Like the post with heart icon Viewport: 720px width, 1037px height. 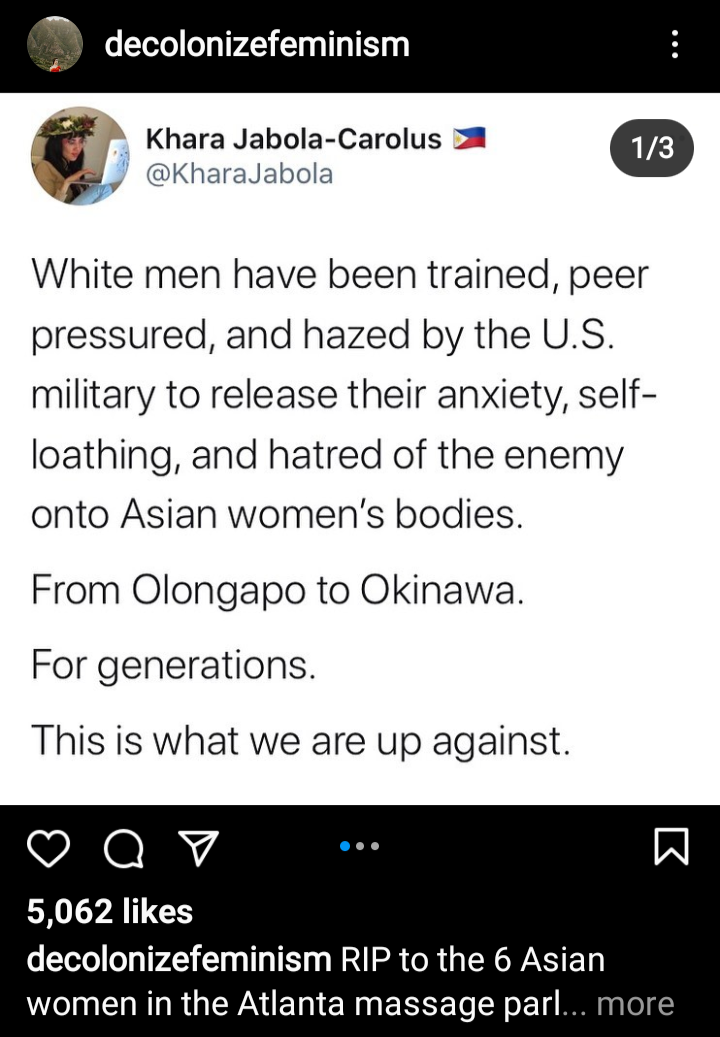[48, 849]
